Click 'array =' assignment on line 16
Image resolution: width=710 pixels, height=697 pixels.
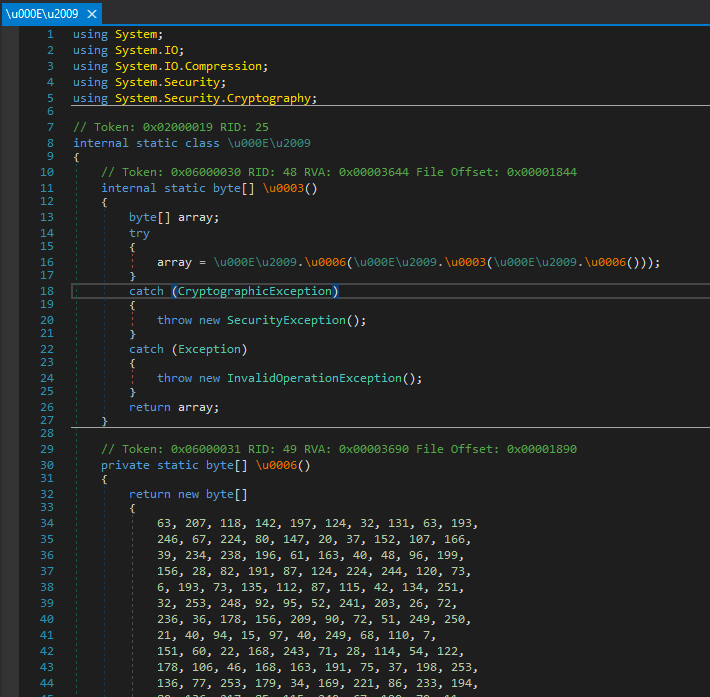pyautogui.click(x=181, y=262)
